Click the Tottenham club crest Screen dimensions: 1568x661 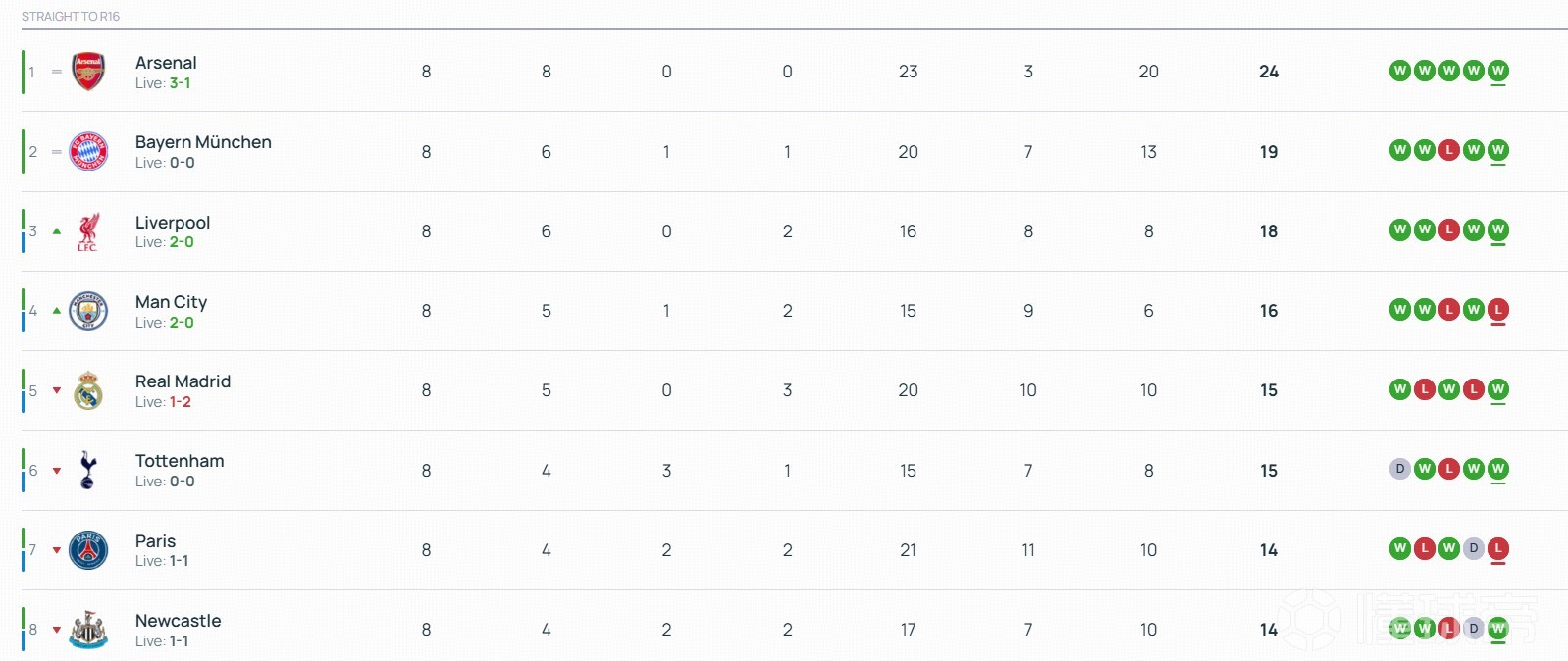click(x=88, y=471)
